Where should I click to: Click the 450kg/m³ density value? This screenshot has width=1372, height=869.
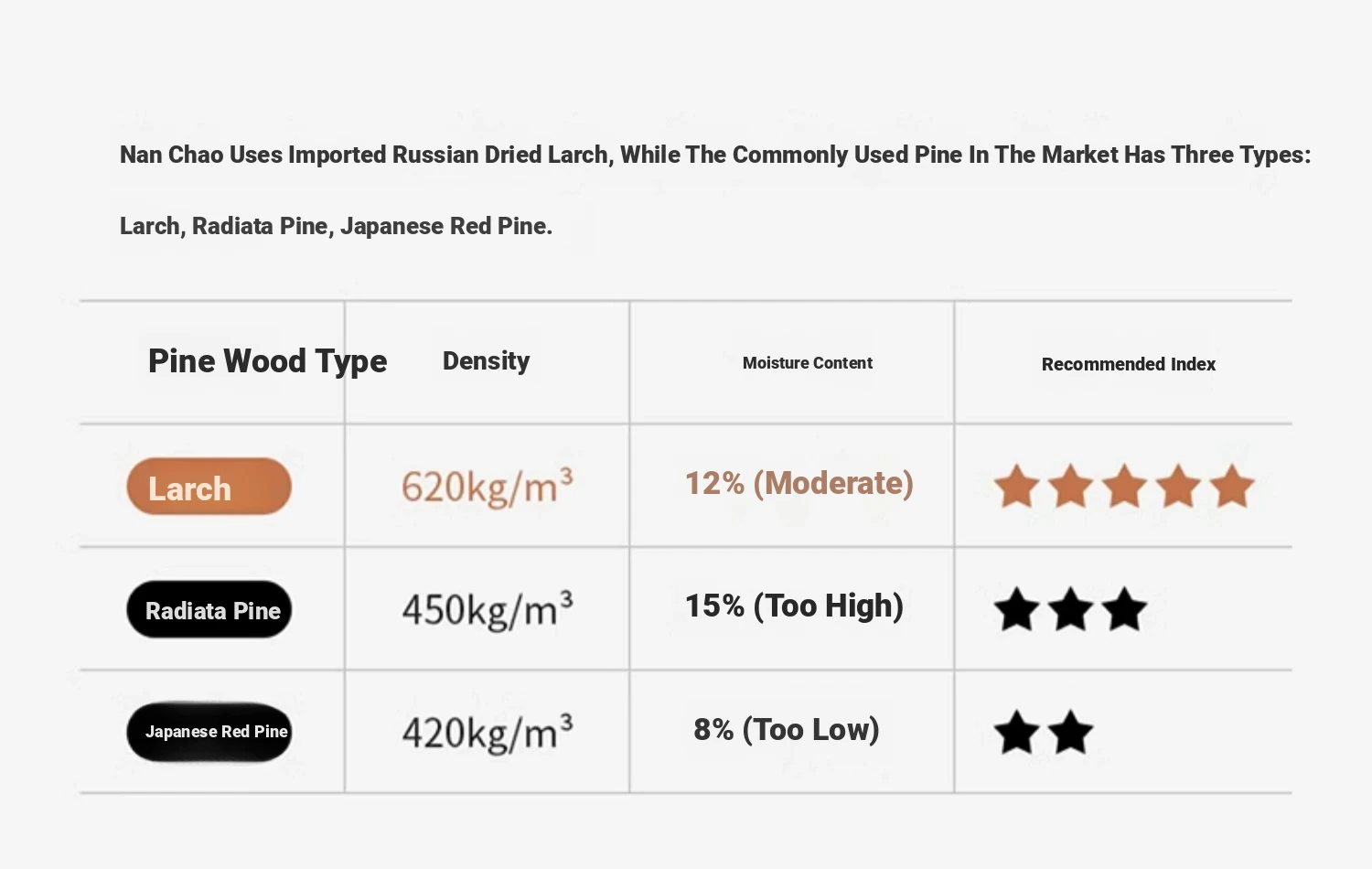tap(487, 609)
